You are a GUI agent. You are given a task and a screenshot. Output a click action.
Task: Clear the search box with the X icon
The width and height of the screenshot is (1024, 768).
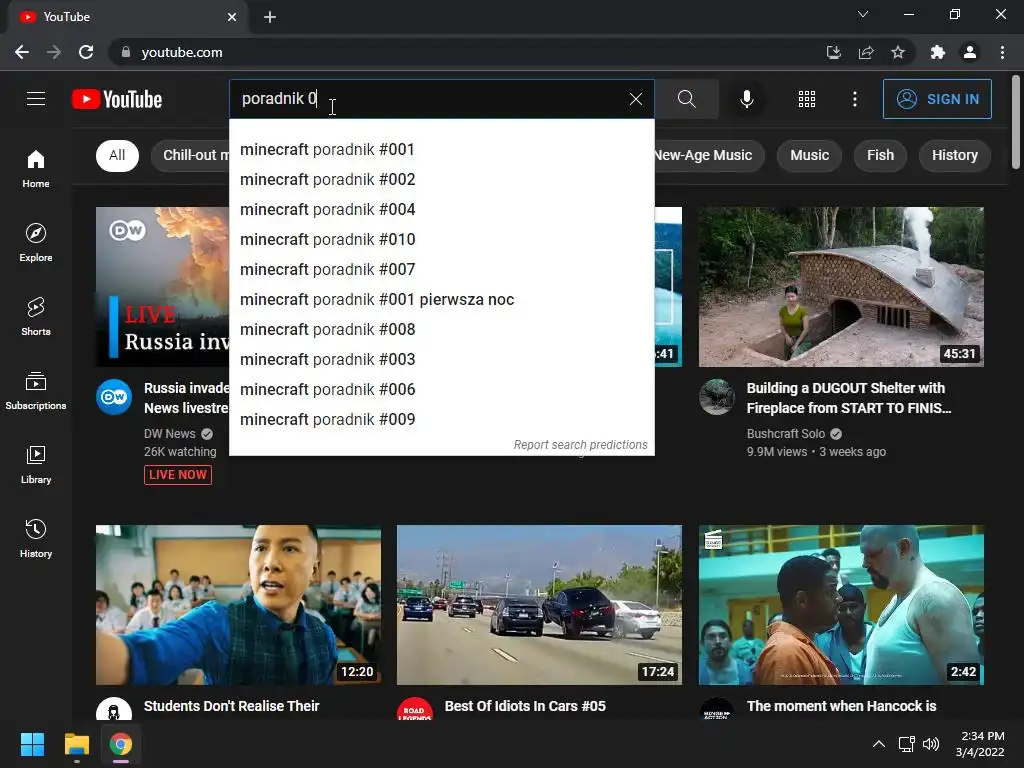click(635, 99)
